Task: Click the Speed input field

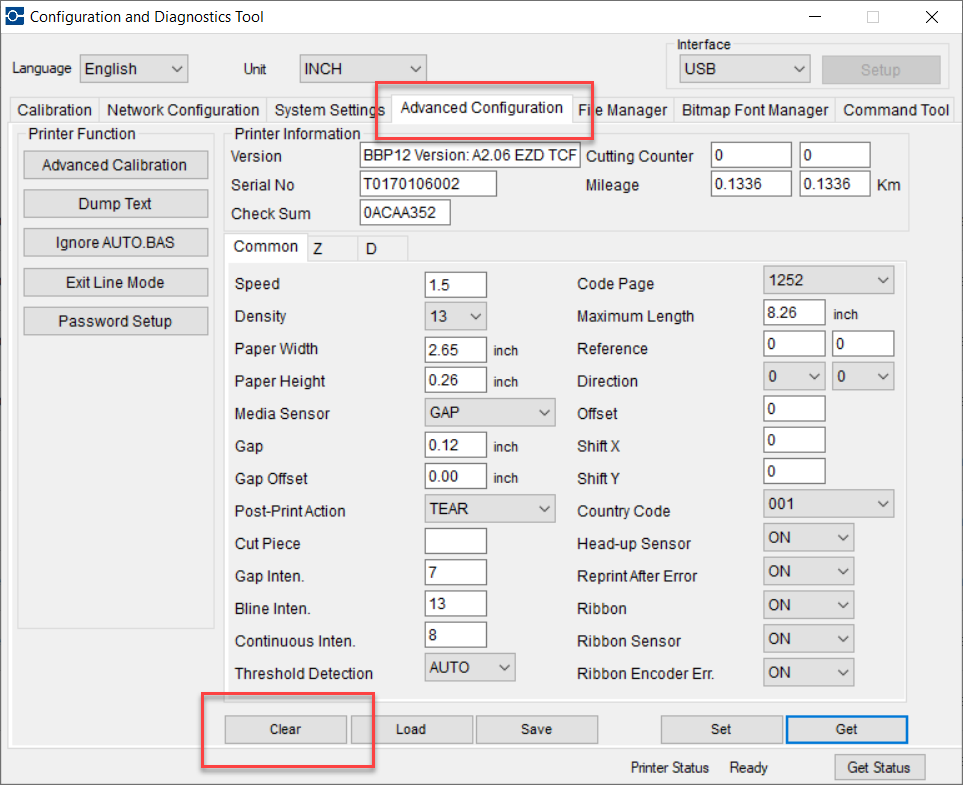Action: [x=455, y=285]
